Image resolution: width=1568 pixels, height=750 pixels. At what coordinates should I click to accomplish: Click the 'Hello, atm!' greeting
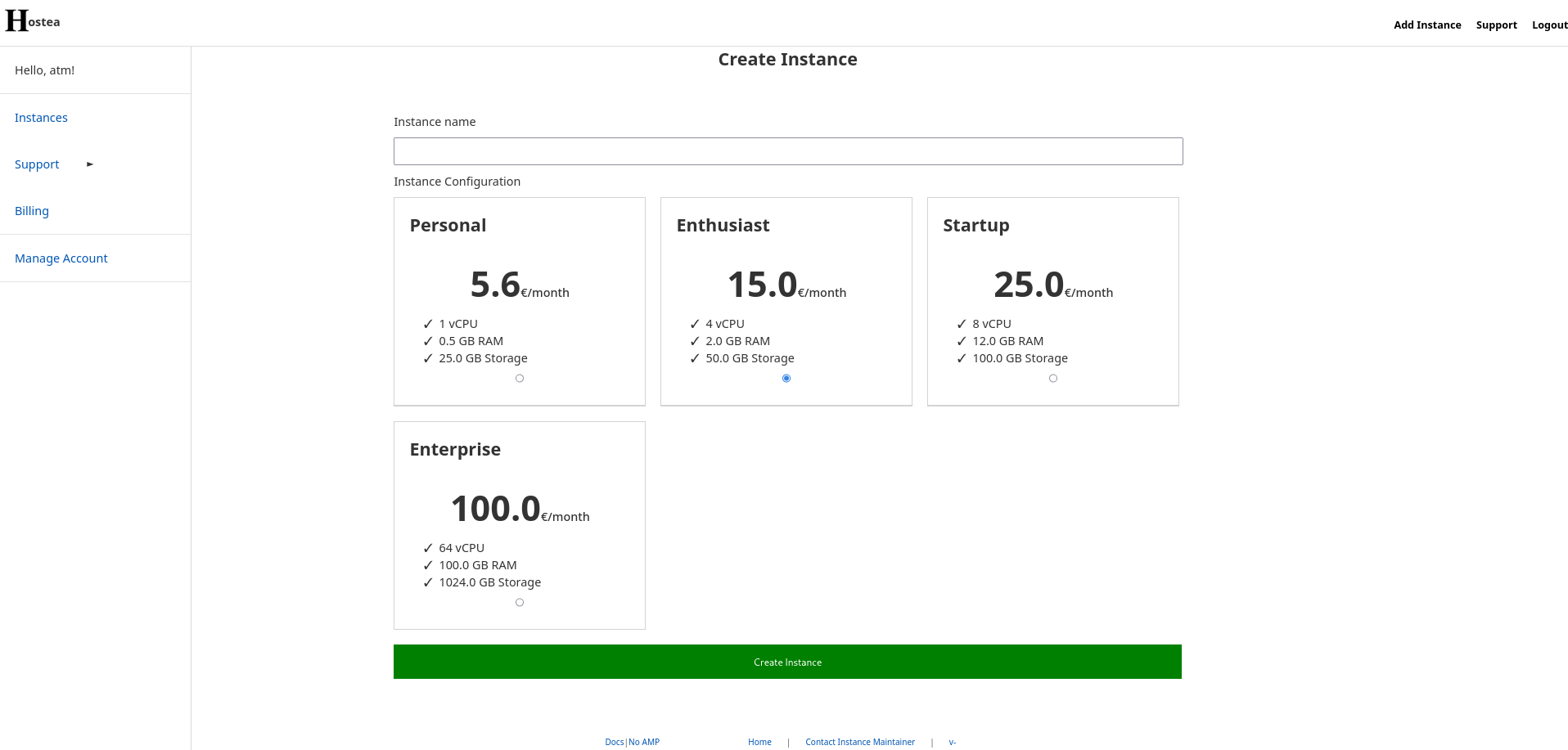(x=45, y=70)
